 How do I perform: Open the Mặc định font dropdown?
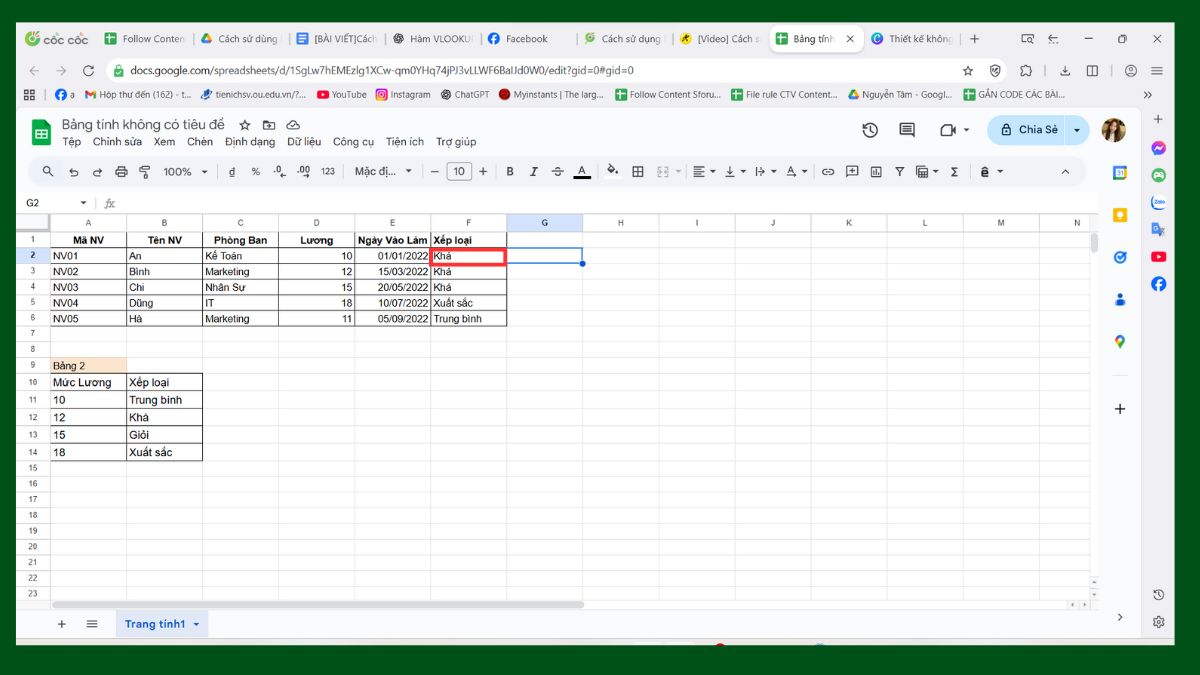pos(380,171)
